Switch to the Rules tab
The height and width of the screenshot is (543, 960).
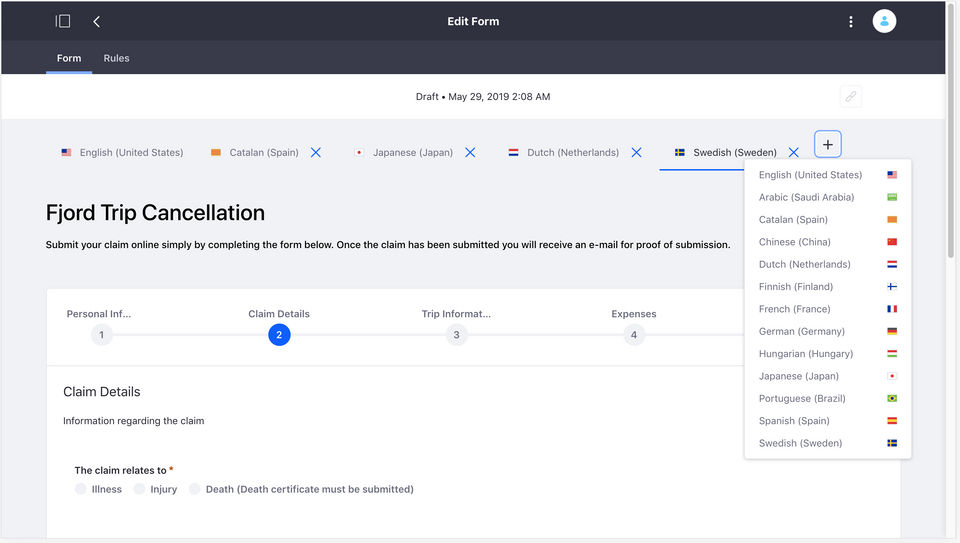pyautogui.click(x=116, y=58)
